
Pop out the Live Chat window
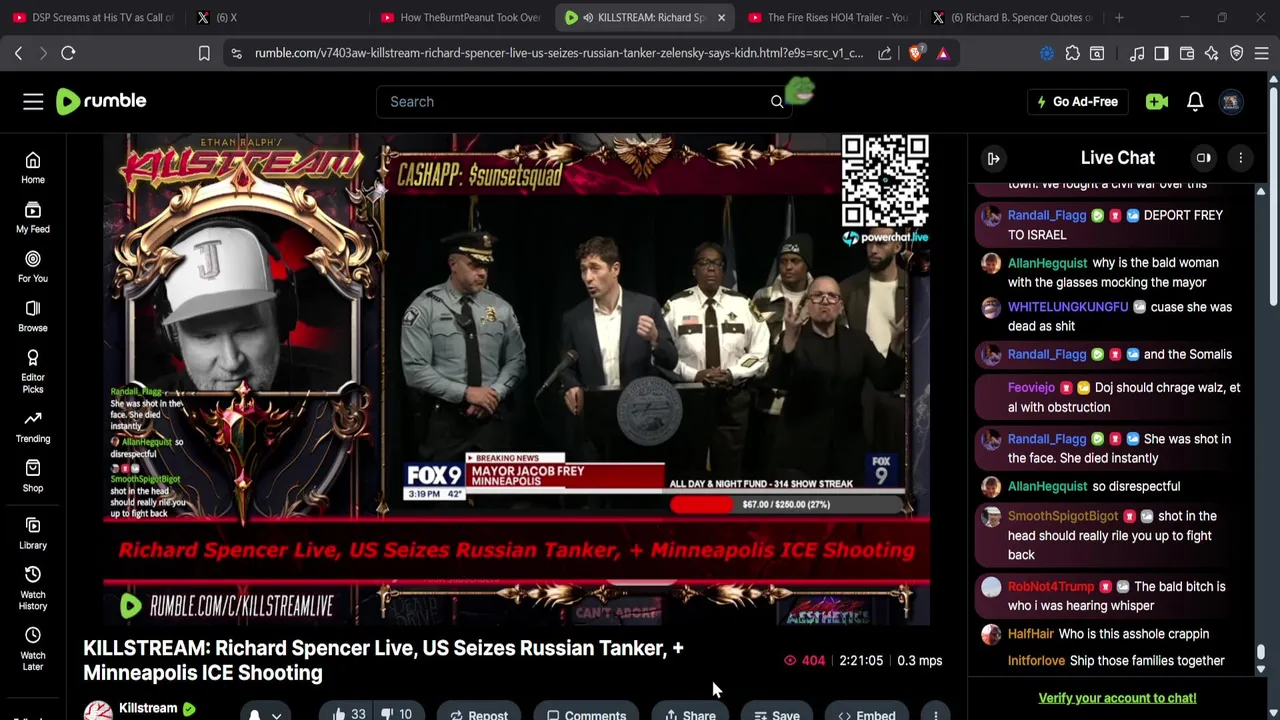(x=1204, y=158)
